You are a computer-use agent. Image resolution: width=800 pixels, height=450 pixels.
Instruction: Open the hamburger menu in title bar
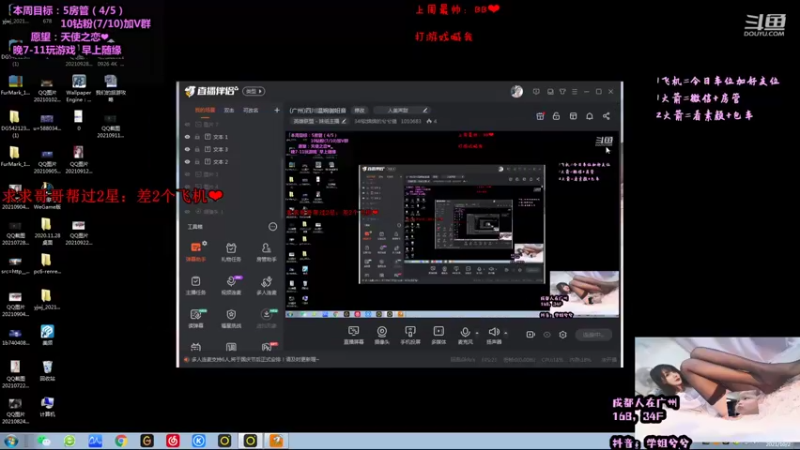[x=574, y=92]
